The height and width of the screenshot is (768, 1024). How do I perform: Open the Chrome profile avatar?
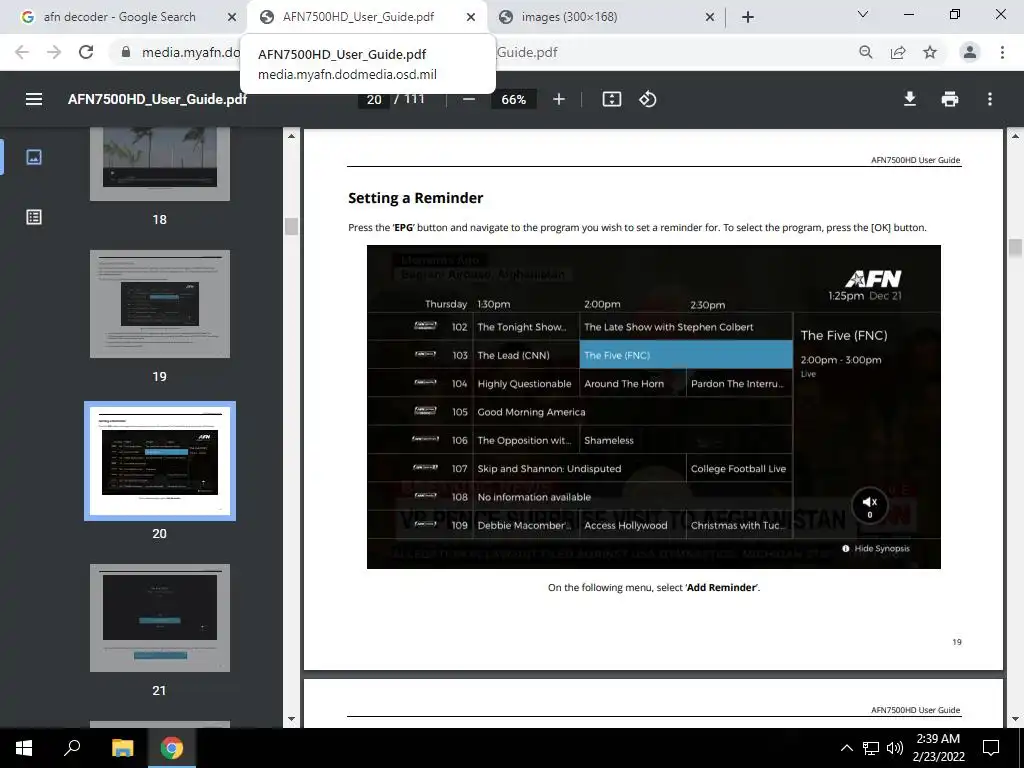click(x=970, y=52)
